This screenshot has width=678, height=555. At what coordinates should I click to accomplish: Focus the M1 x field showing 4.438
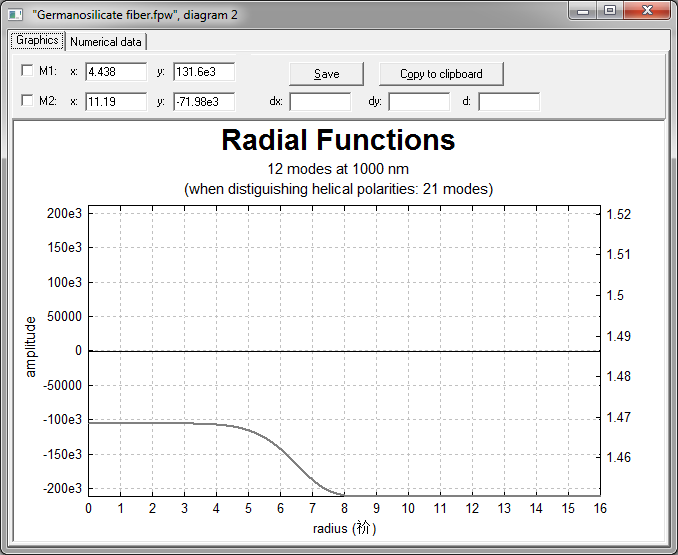[x=116, y=72]
